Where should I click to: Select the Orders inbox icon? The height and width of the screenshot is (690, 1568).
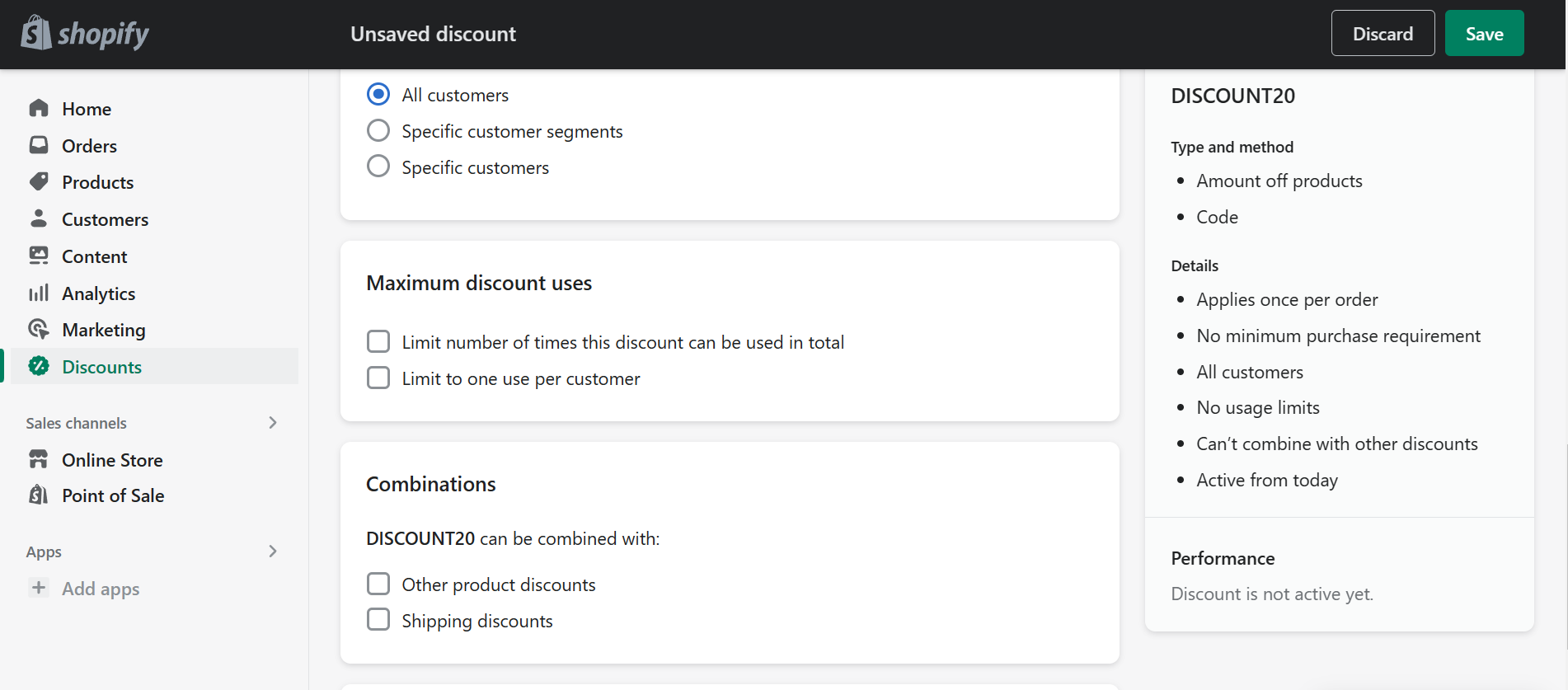click(39, 145)
